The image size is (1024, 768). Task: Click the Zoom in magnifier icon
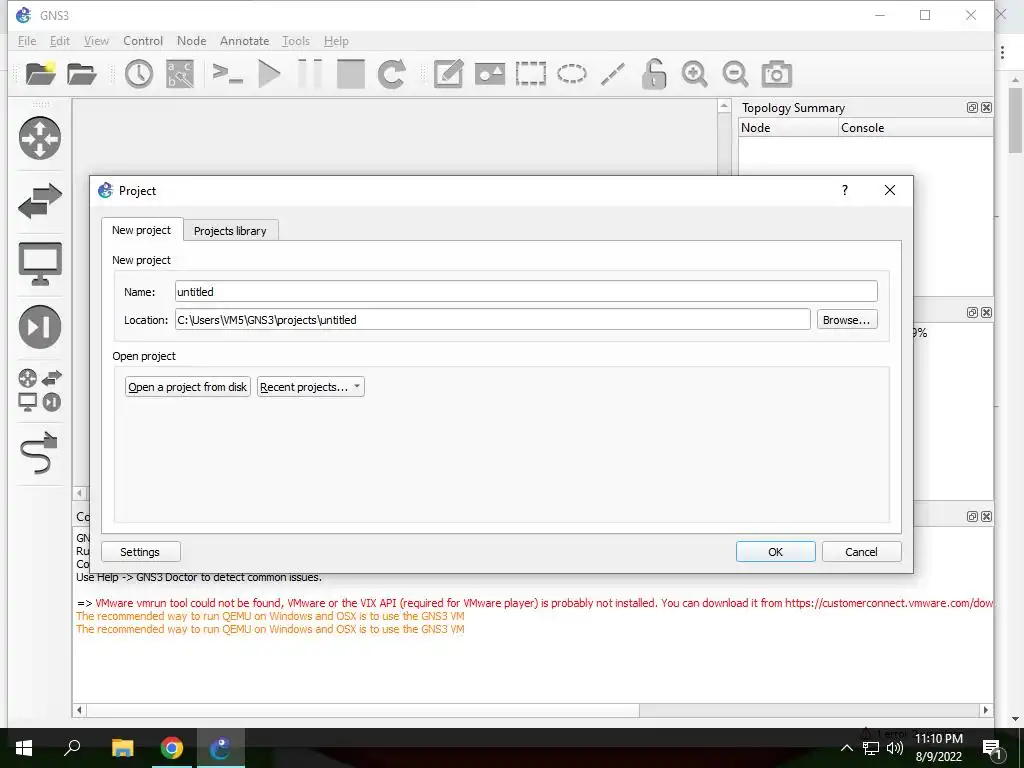694,74
